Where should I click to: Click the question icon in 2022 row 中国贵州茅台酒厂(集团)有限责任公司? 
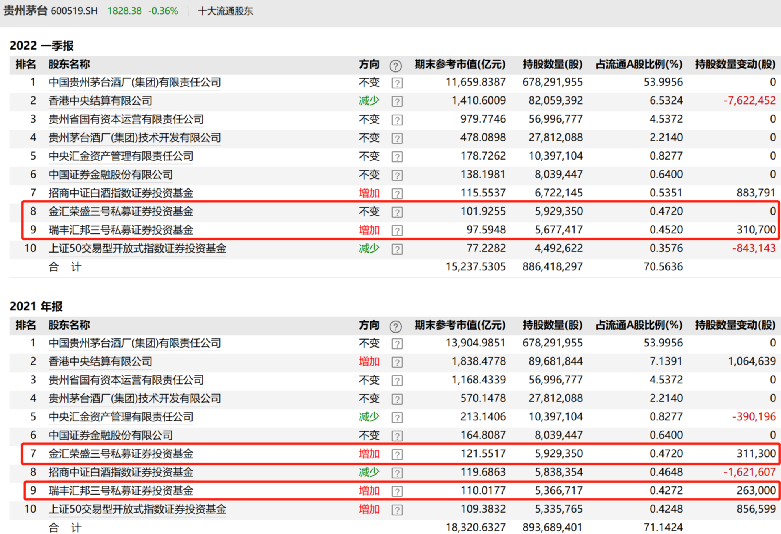point(397,83)
